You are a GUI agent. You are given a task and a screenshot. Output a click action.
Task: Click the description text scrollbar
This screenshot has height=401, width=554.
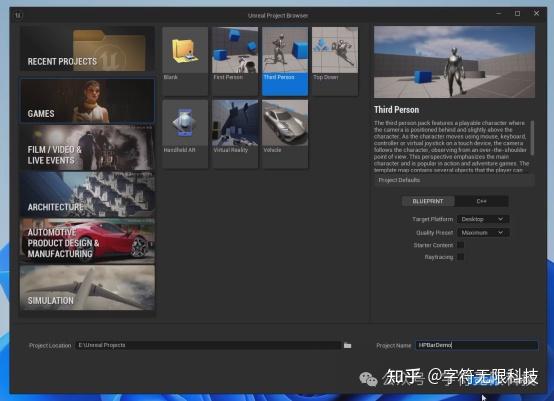(x=532, y=137)
